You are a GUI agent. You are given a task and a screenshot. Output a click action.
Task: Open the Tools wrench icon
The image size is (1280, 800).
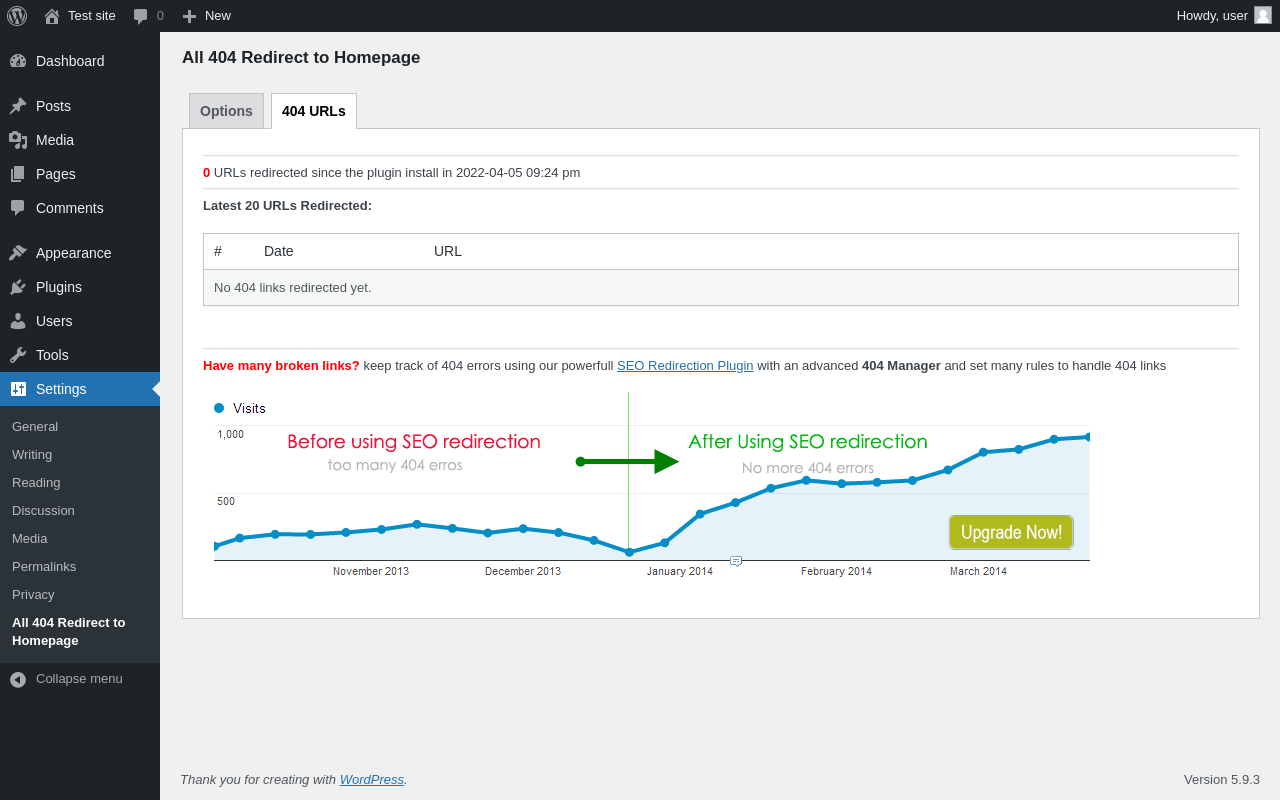point(18,355)
